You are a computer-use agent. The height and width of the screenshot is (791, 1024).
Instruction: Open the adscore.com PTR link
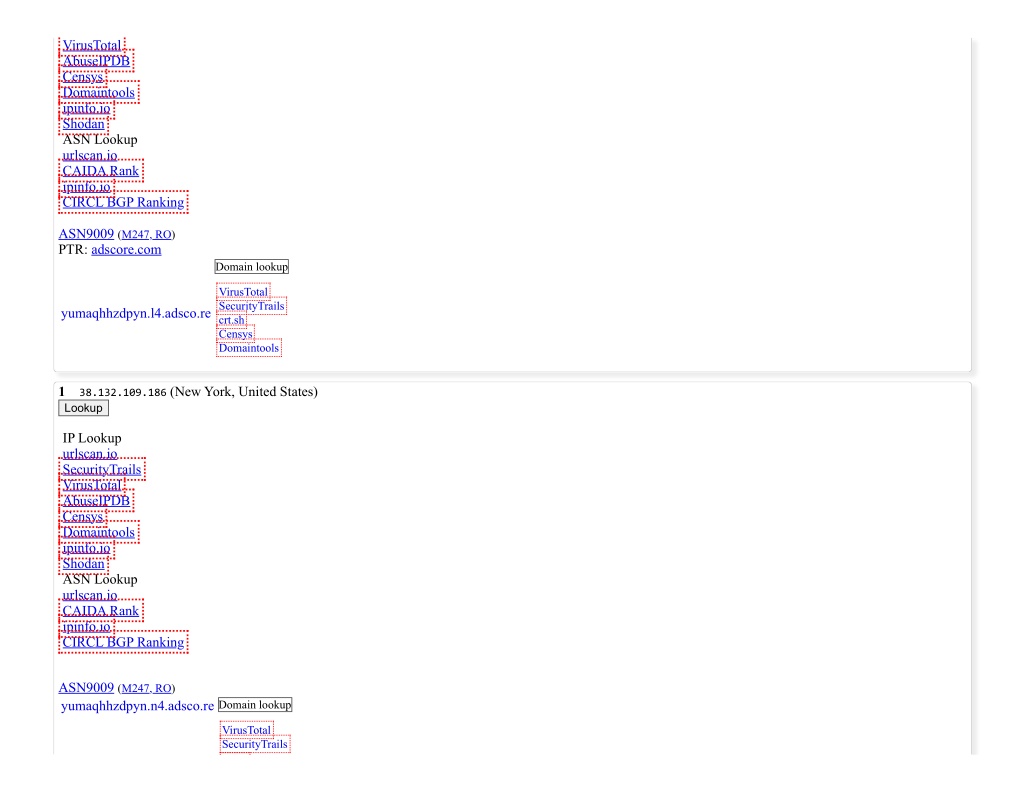coord(126,250)
